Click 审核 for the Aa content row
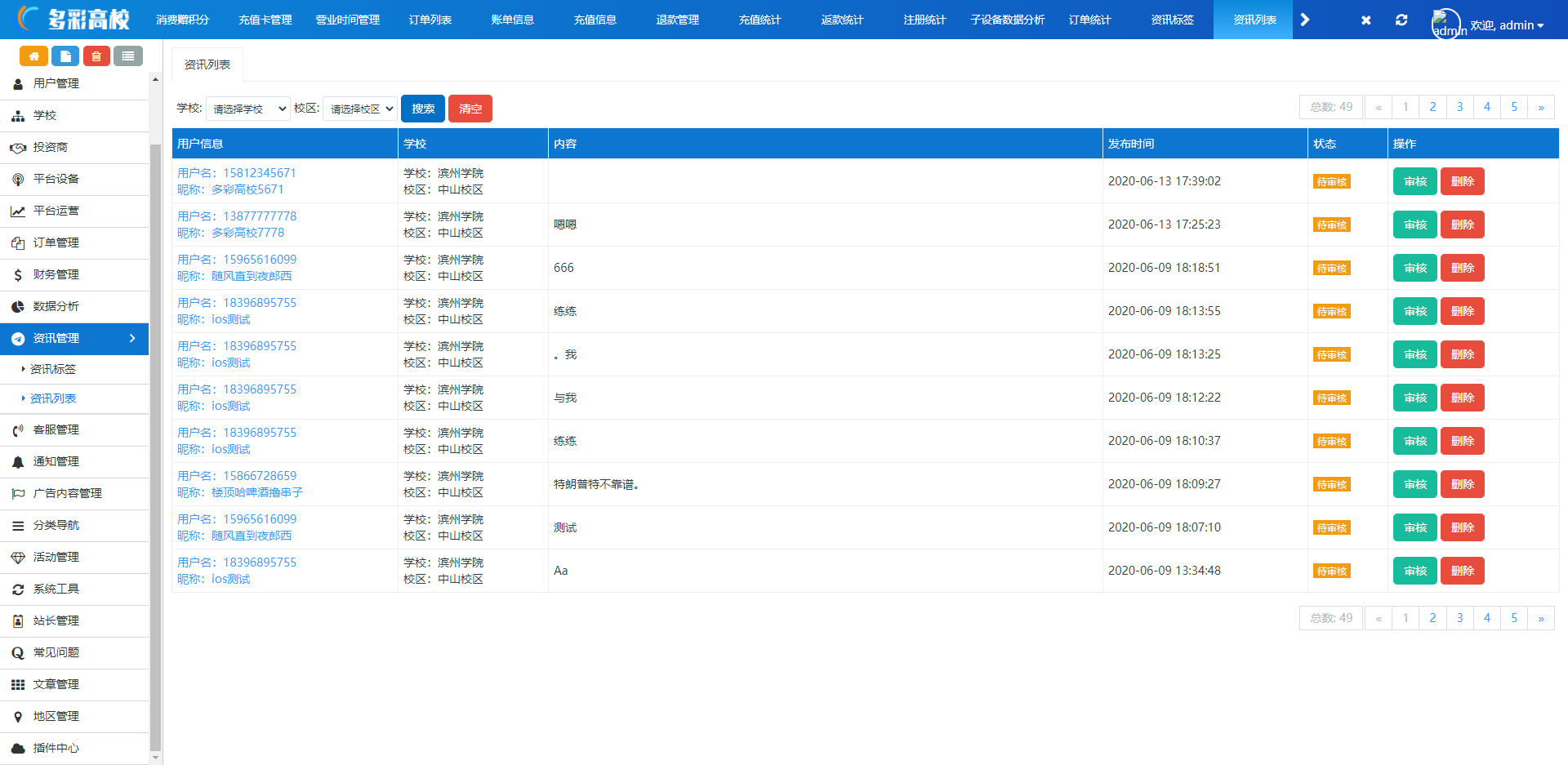1568x765 pixels. (1415, 571)
